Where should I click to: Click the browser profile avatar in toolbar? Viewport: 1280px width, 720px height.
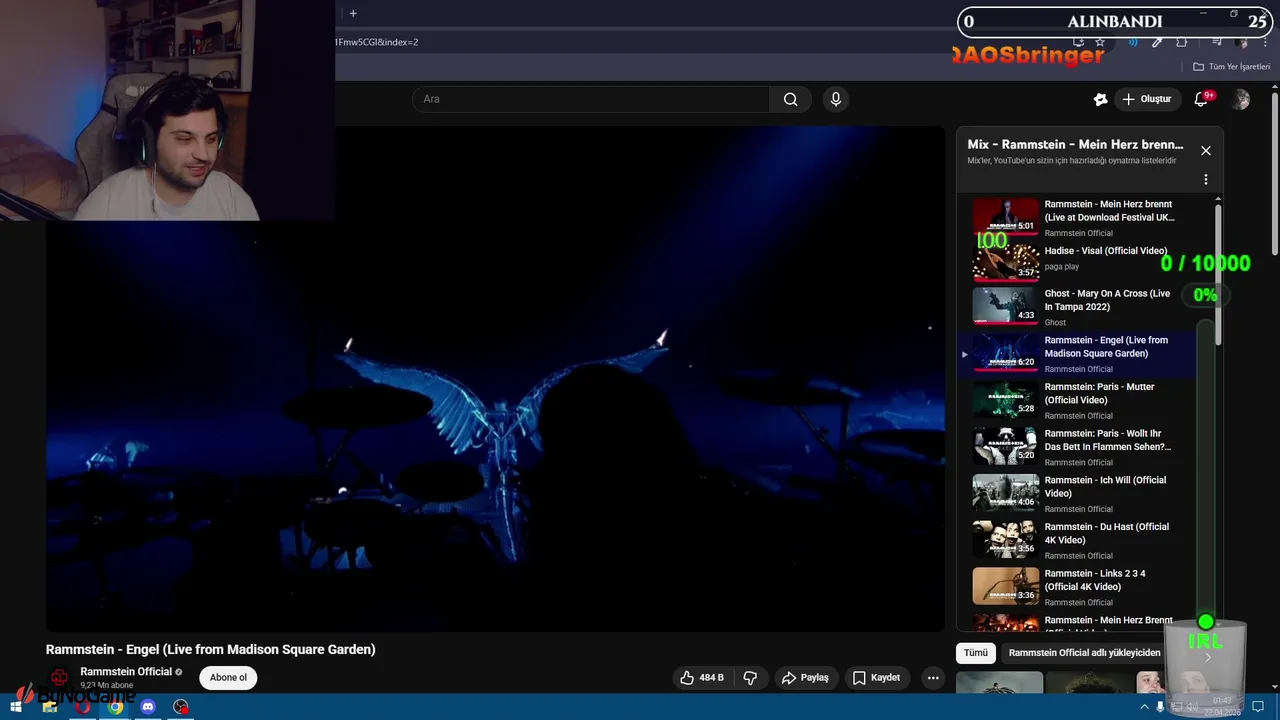(x=1242, y=42)
